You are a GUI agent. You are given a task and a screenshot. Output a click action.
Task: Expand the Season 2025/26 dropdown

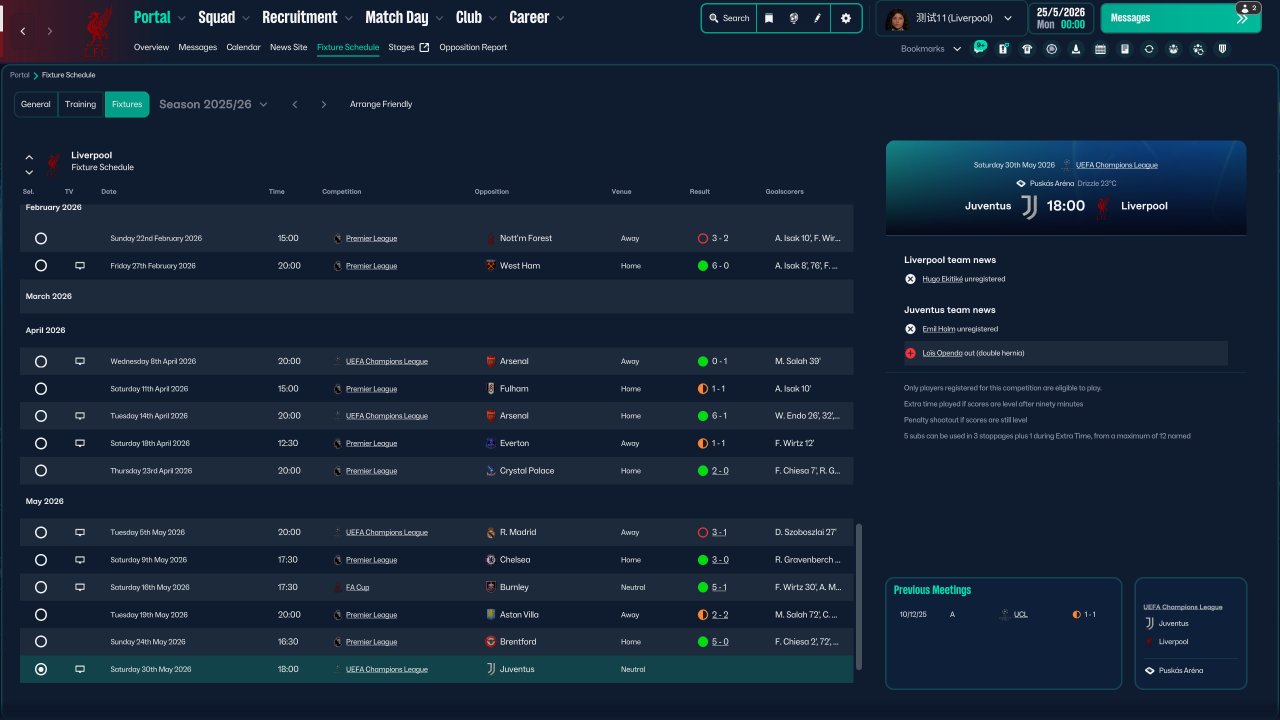click(213, 104)
